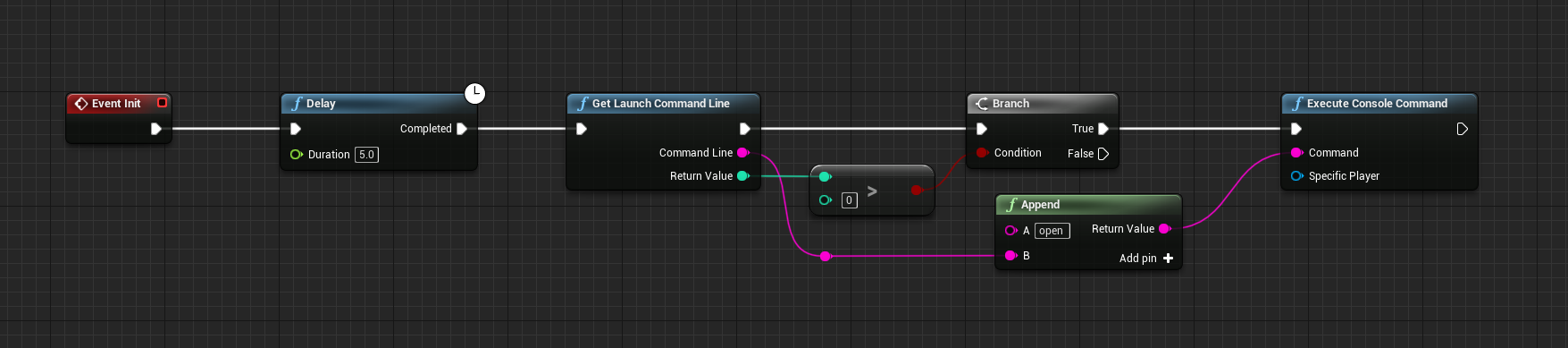The height and width of the screenshot is (348, 1568).
Task: Click the Event Init execution output pin
Action: [x=156, y=129]
